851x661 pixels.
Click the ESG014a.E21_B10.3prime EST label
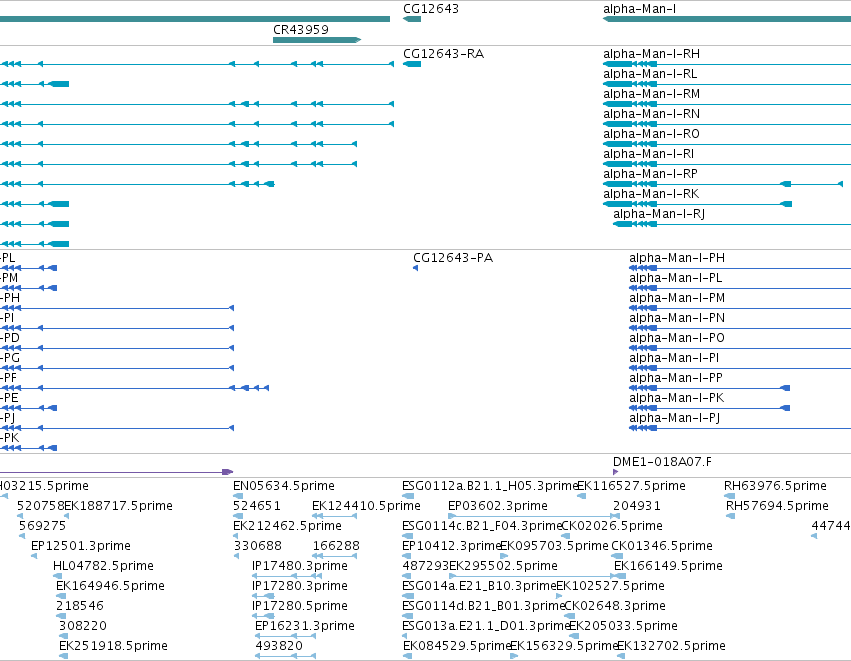pos(480,586)
